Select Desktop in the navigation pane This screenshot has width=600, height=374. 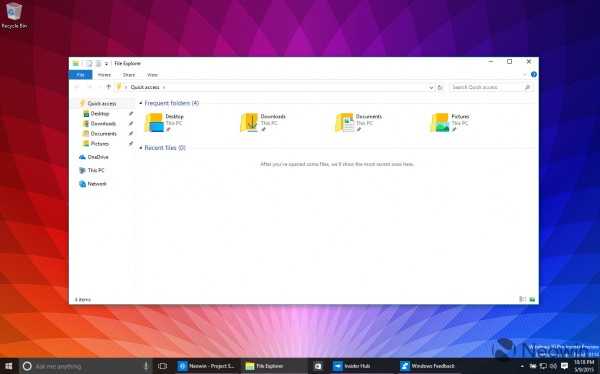pos(100,114)
